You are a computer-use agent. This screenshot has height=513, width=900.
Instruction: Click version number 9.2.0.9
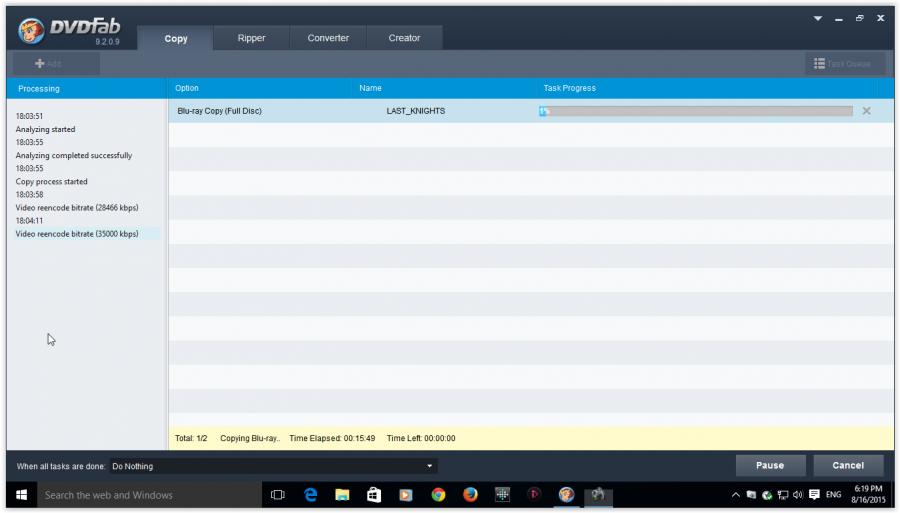pos(107,42)
